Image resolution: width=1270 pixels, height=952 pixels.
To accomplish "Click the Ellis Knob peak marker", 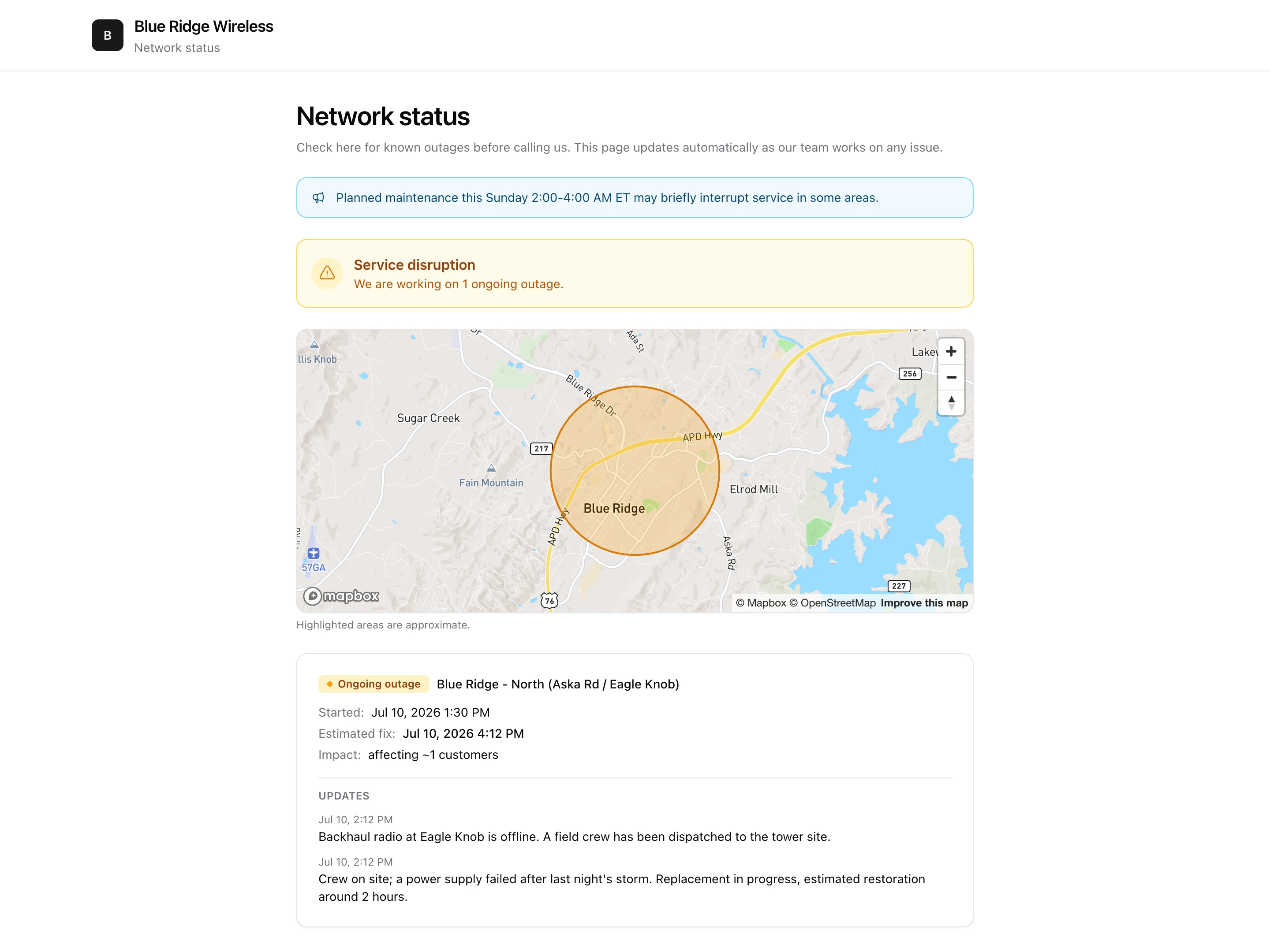I will (x=314, y=345).
